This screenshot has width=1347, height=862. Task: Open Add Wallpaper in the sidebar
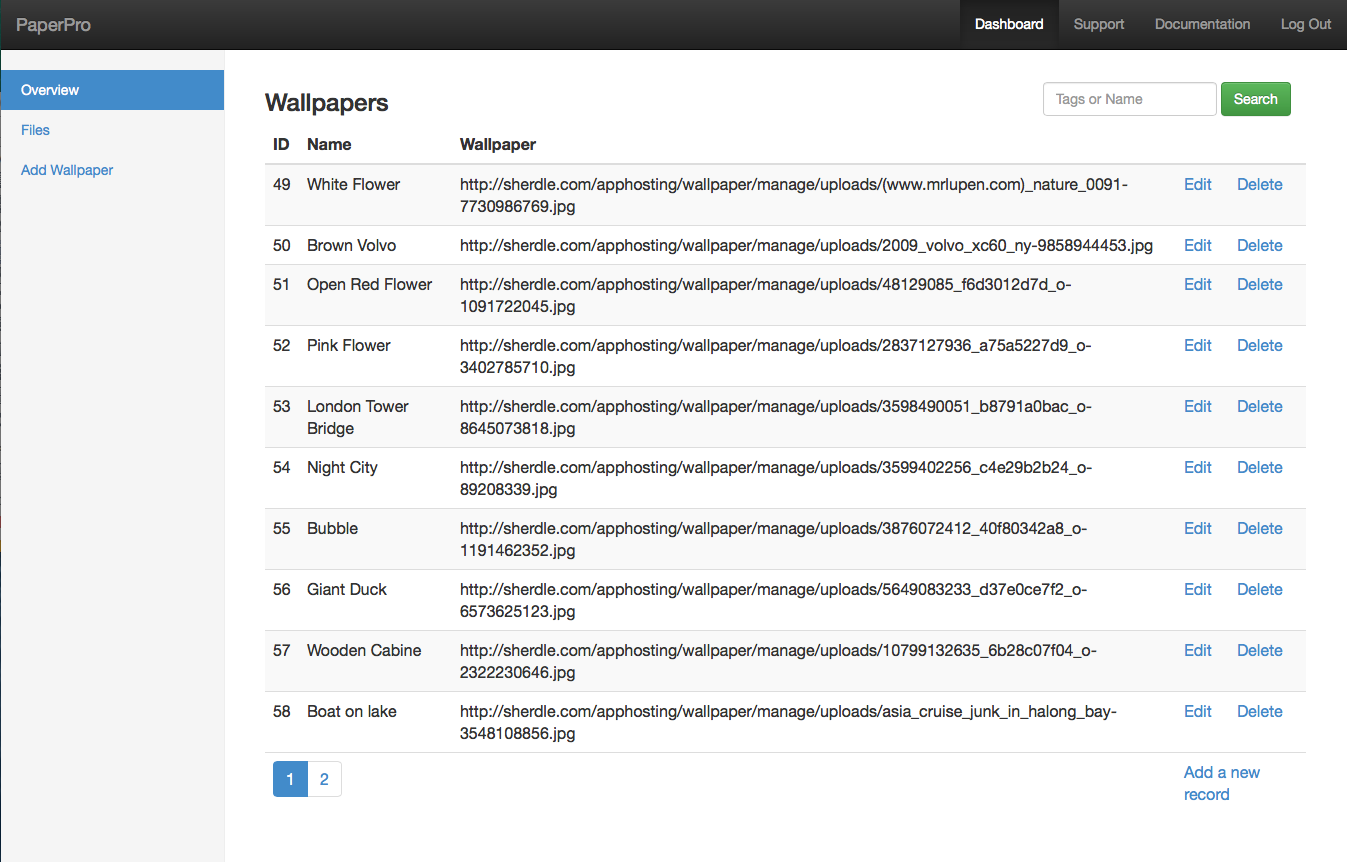[67, 170]
